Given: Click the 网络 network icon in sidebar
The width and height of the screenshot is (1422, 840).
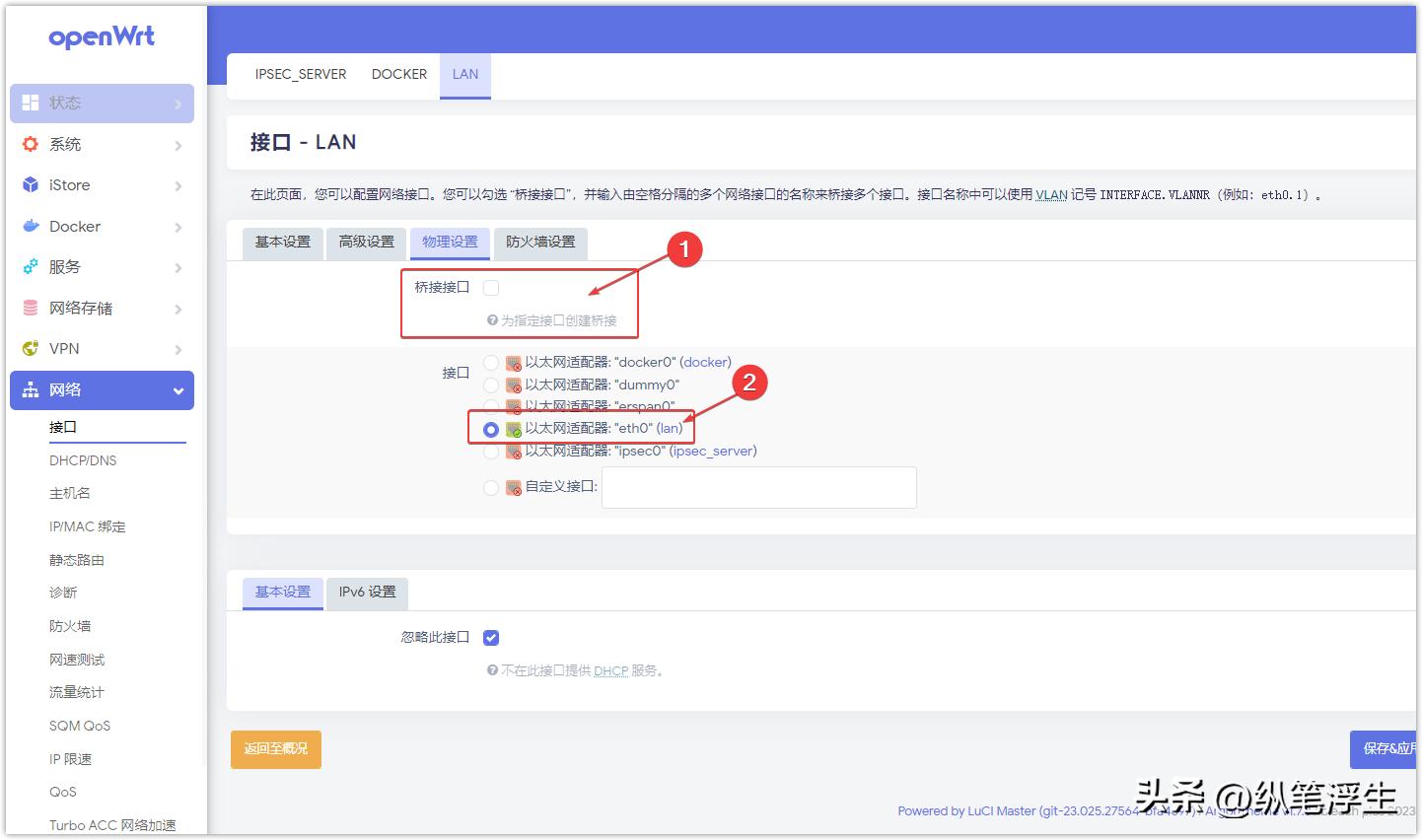Looking at the screenshot, I should point(30,389).
